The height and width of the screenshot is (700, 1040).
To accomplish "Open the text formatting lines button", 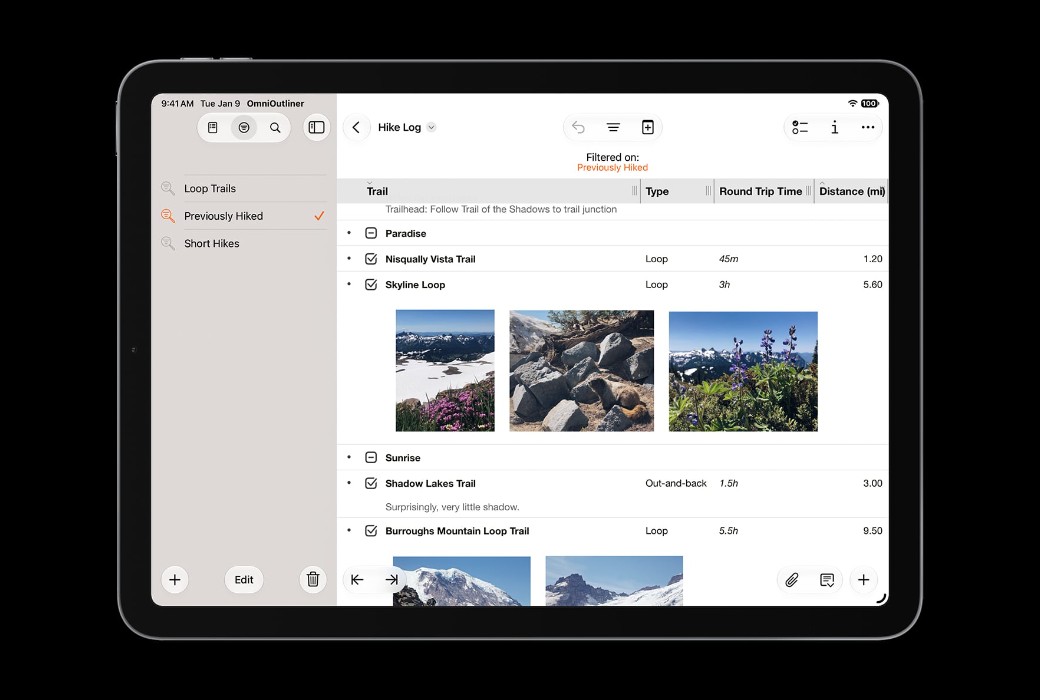I will point(614,127).
